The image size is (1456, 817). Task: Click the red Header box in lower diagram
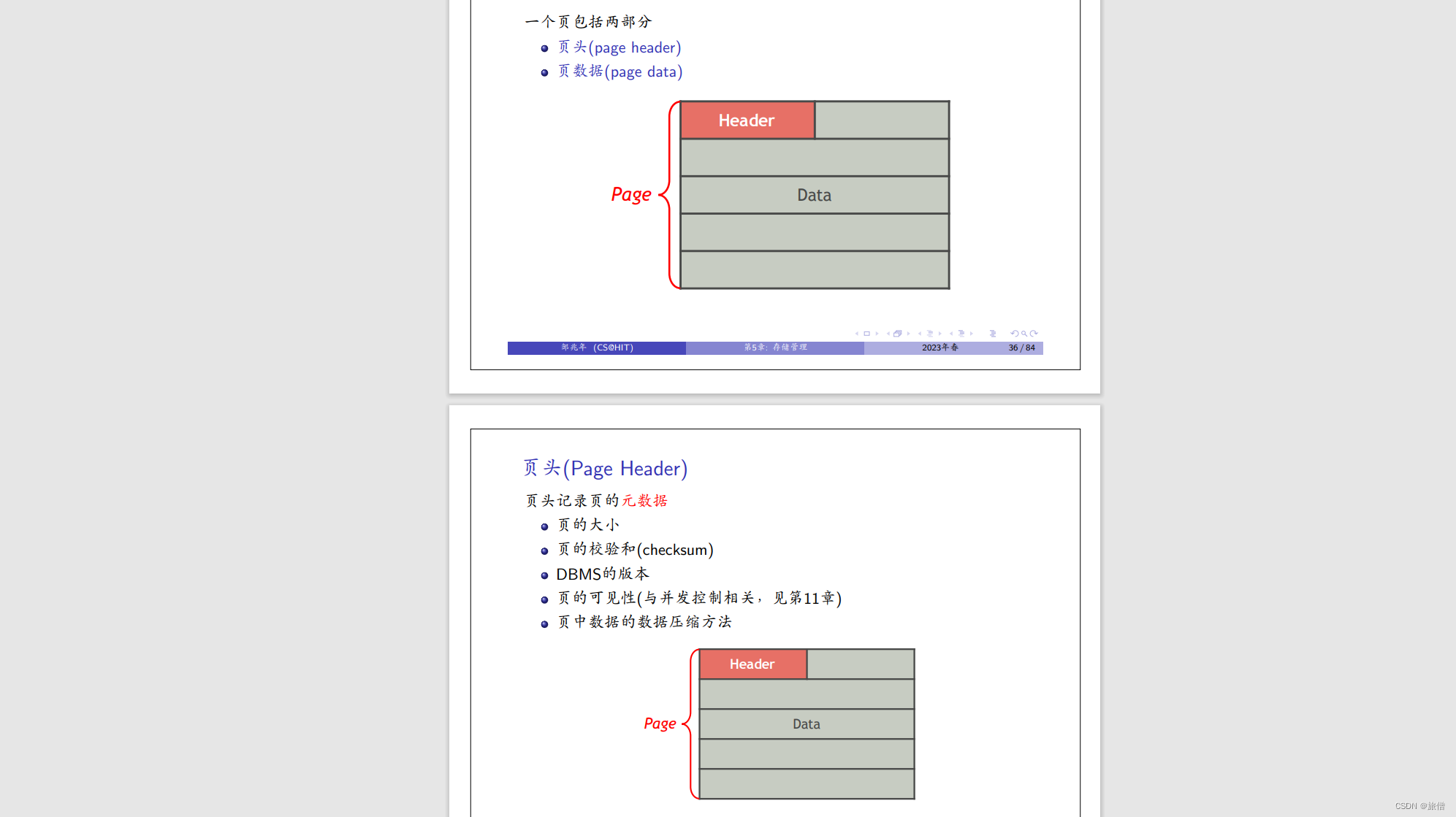[x=753, y=664]
